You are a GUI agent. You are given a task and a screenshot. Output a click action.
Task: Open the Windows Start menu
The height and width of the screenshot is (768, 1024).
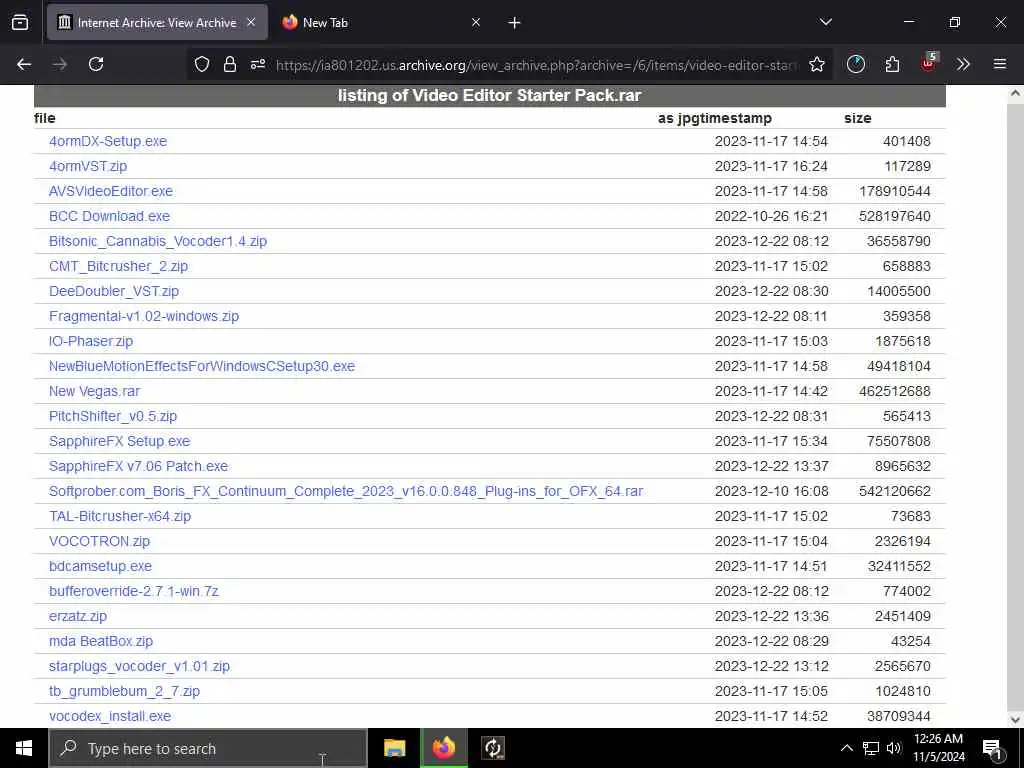click(x=24, y=748)
